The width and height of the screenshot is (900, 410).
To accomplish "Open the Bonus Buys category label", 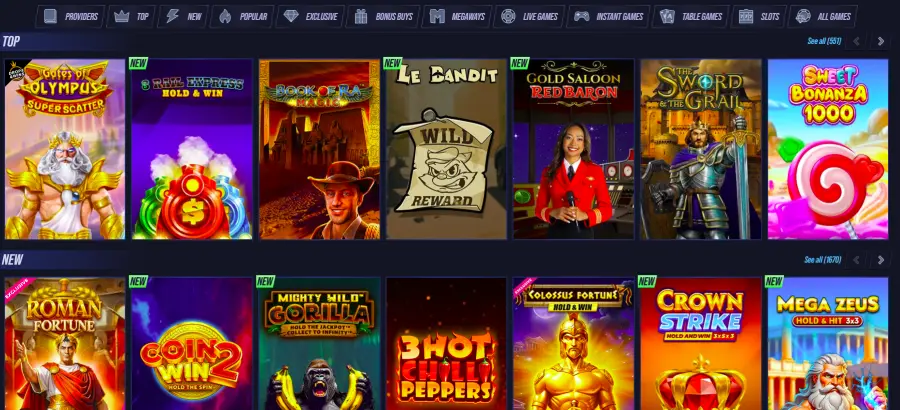I will click(394, 17).
